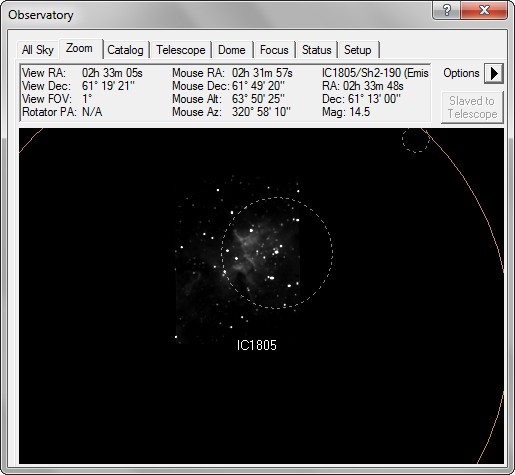Click the View RA value
515x475 pixels.
click(x=112, y=73)
